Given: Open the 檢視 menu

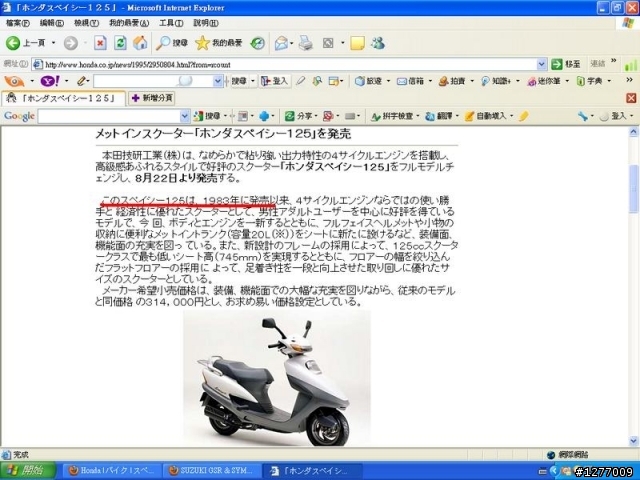Looking at the screenshot, I should pos(86,23).
